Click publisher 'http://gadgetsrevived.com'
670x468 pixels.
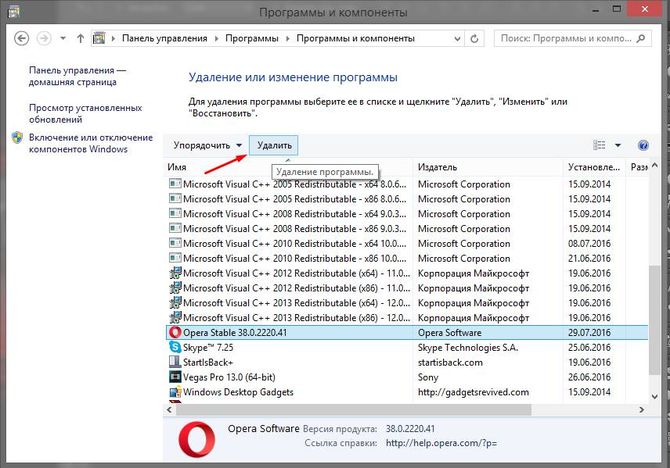click(x=473, y=392)
